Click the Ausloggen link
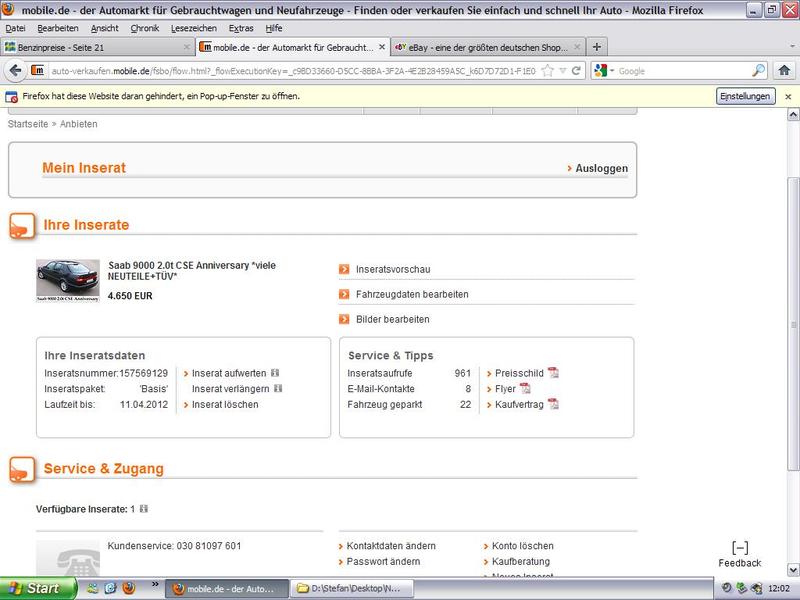The height and width of the screenshot is (600, 800). (602, 168)
